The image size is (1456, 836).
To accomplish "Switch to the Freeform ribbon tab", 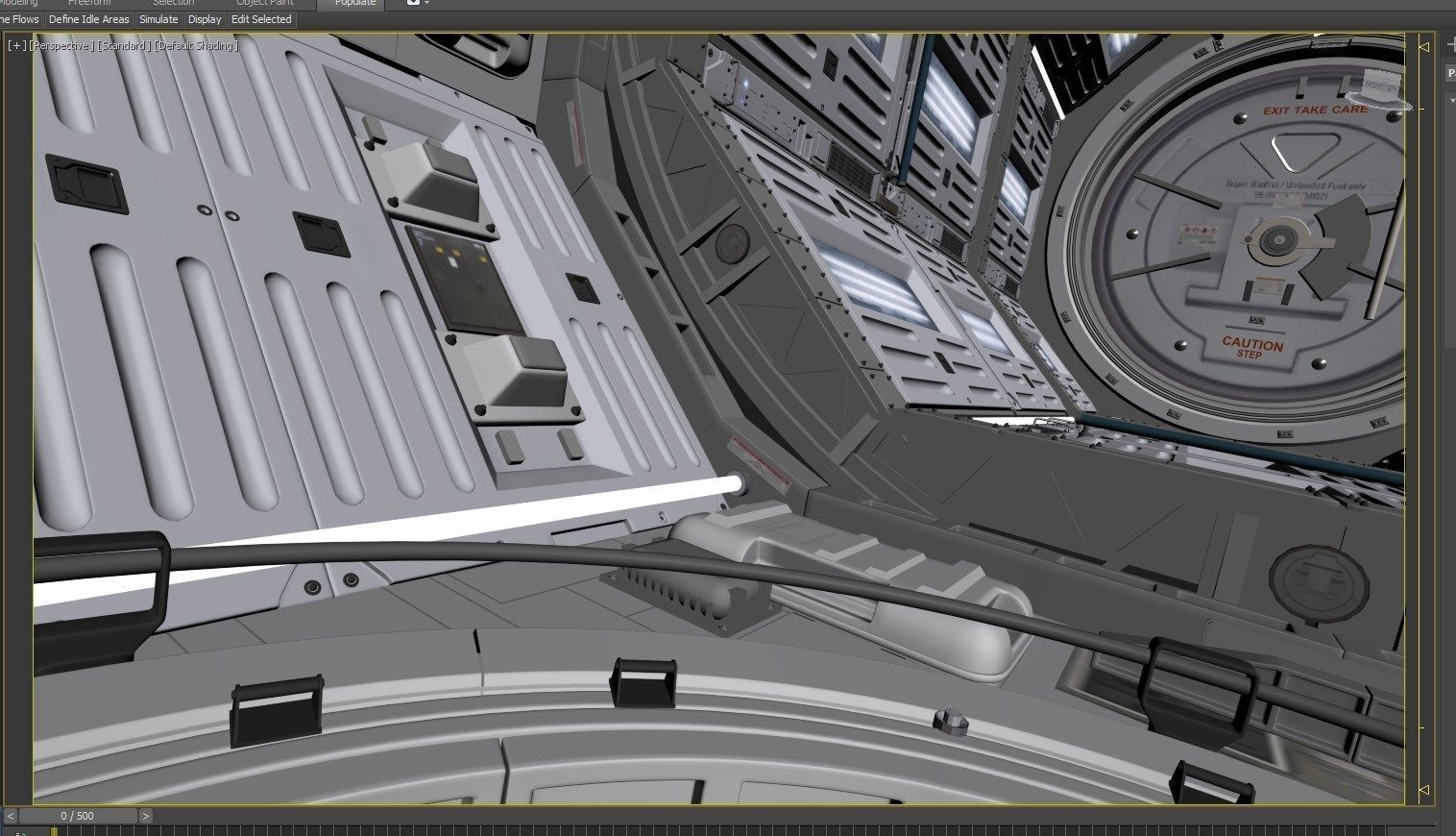I will pyautogui.click(x=89, y=4).
